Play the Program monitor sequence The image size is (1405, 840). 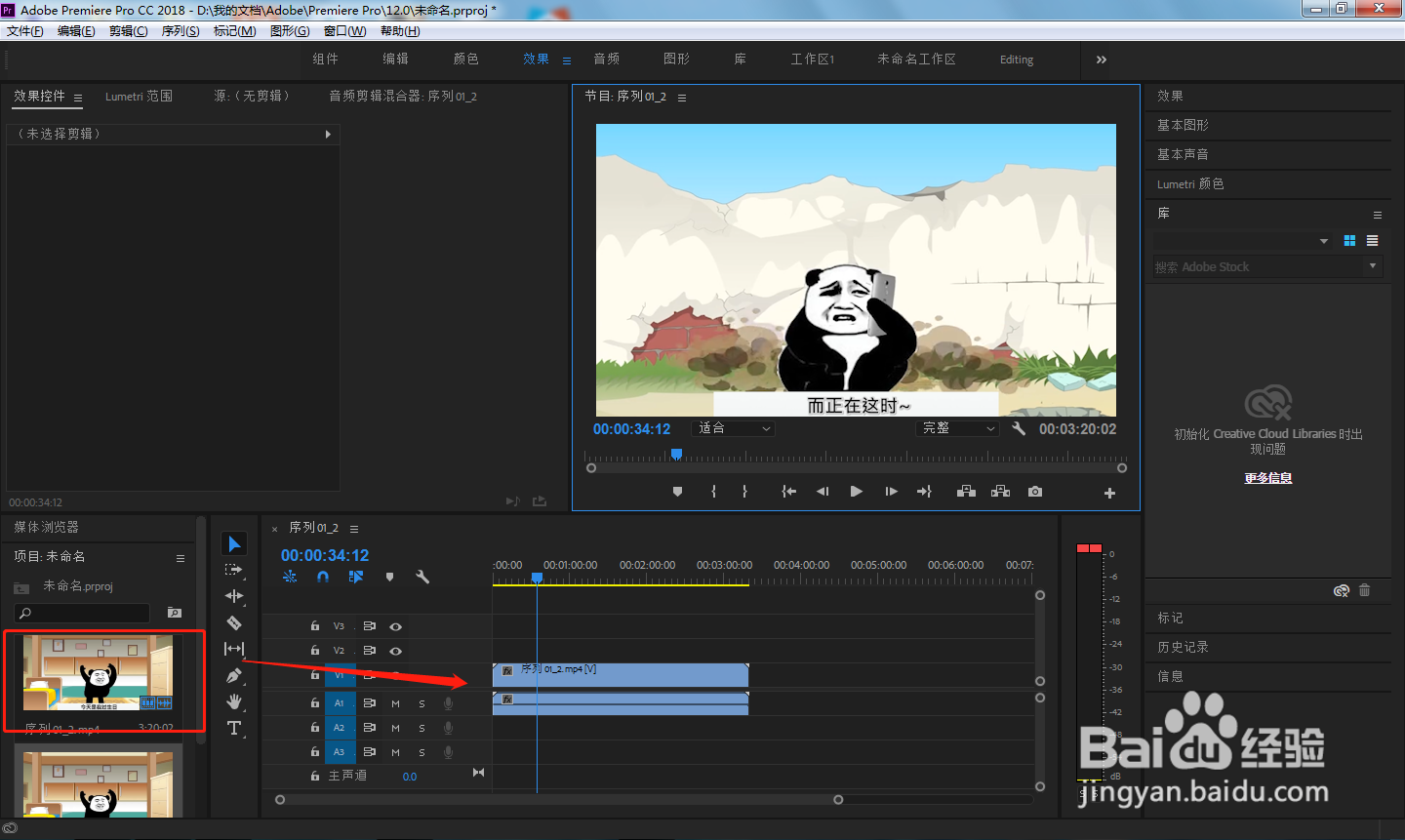(x=856, y=492)
